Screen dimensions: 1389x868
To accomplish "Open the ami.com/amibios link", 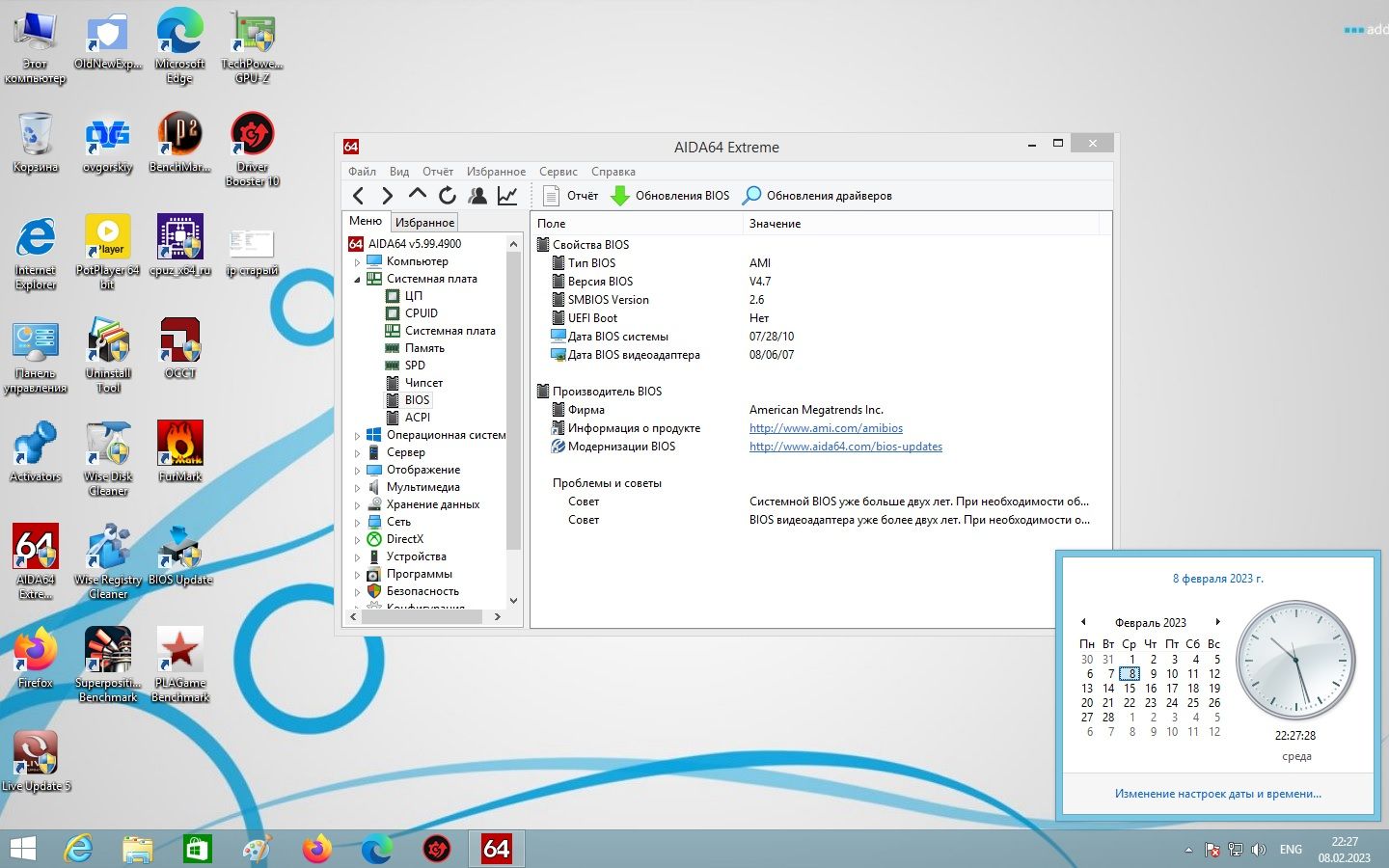I will click(826, 428).
